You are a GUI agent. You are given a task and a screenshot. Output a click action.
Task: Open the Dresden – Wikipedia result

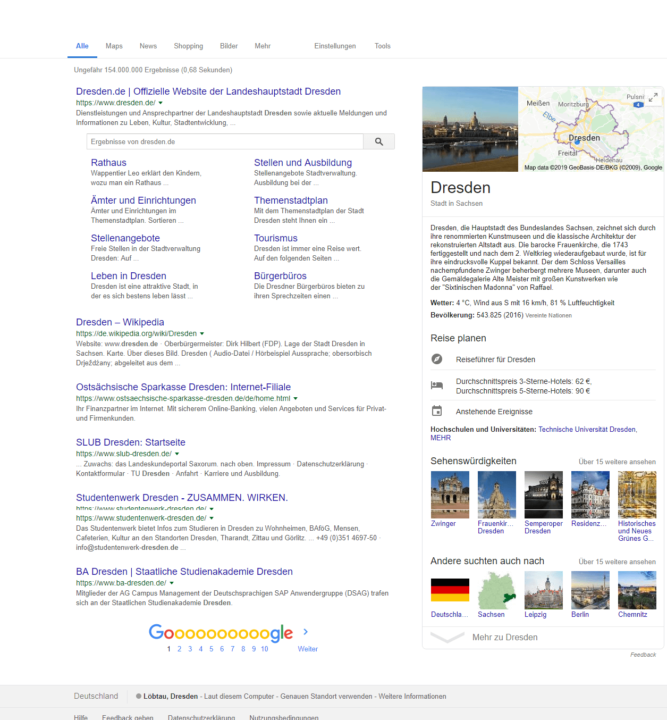120,322
